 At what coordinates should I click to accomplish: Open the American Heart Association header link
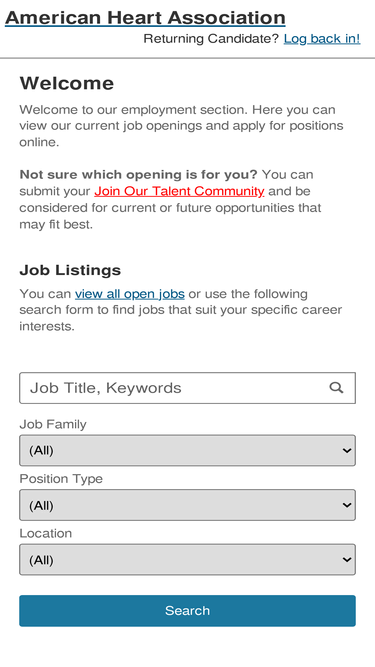tap(145, 18)
